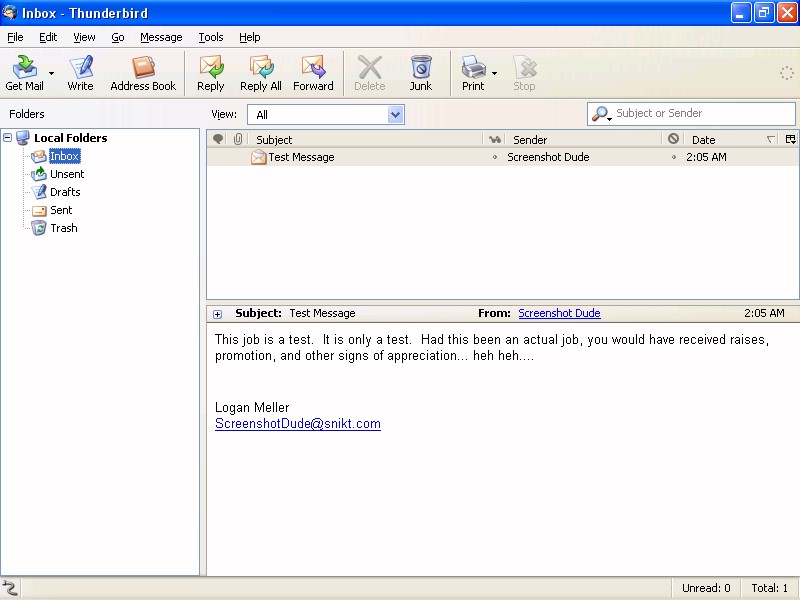Click sender Screenshot Dude in message list

click(548, 157)
